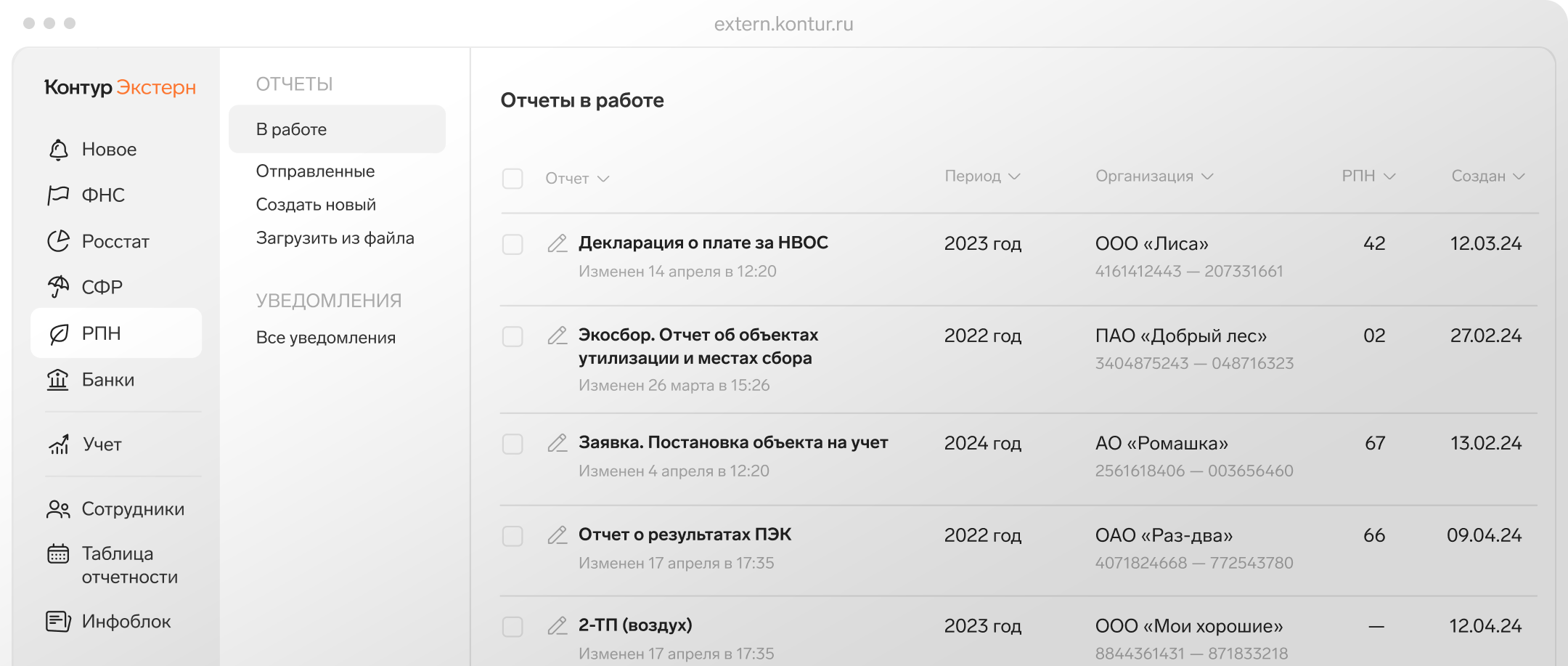
Task: Open the ФНС section flag icon
Action: coord(58,195)
